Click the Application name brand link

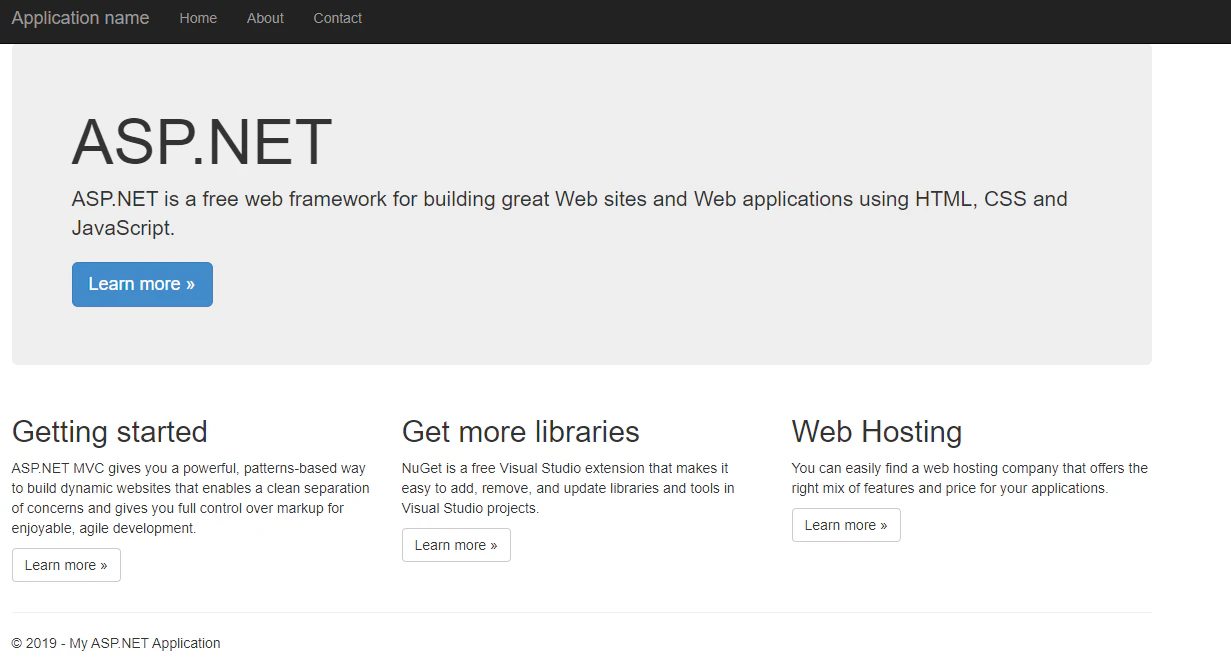pyautogui.click(x=80, y=18)
